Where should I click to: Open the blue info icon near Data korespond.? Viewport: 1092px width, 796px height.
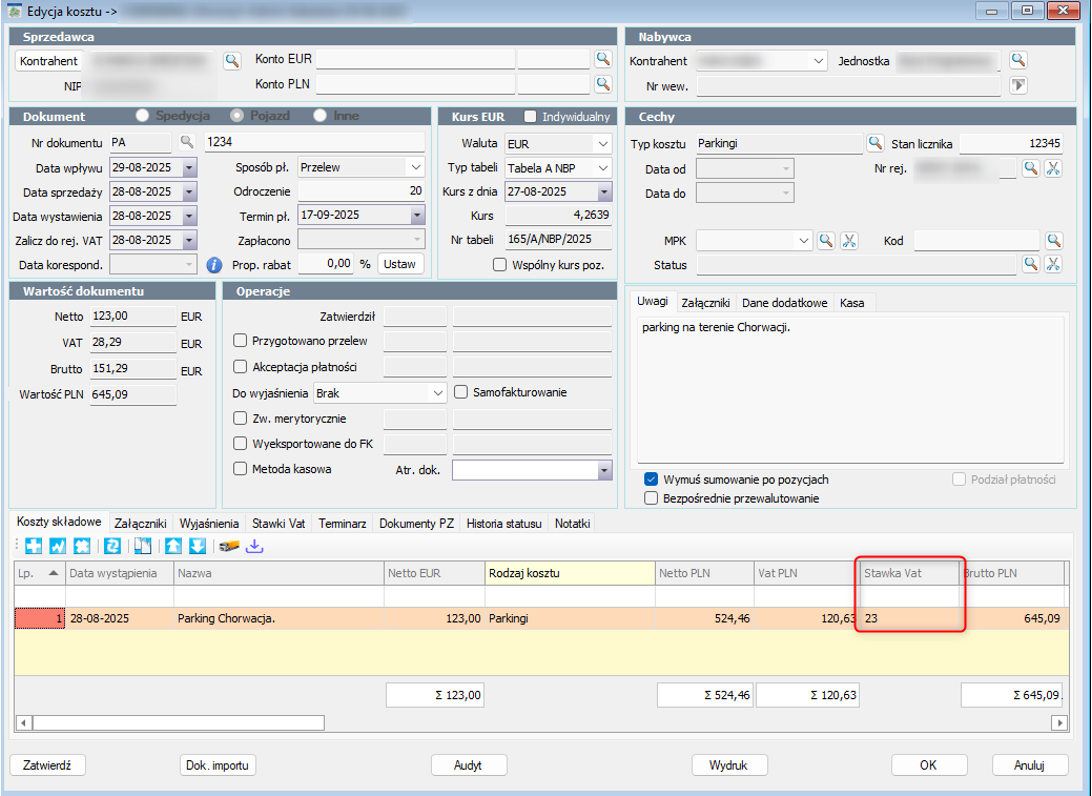(214, 265)
